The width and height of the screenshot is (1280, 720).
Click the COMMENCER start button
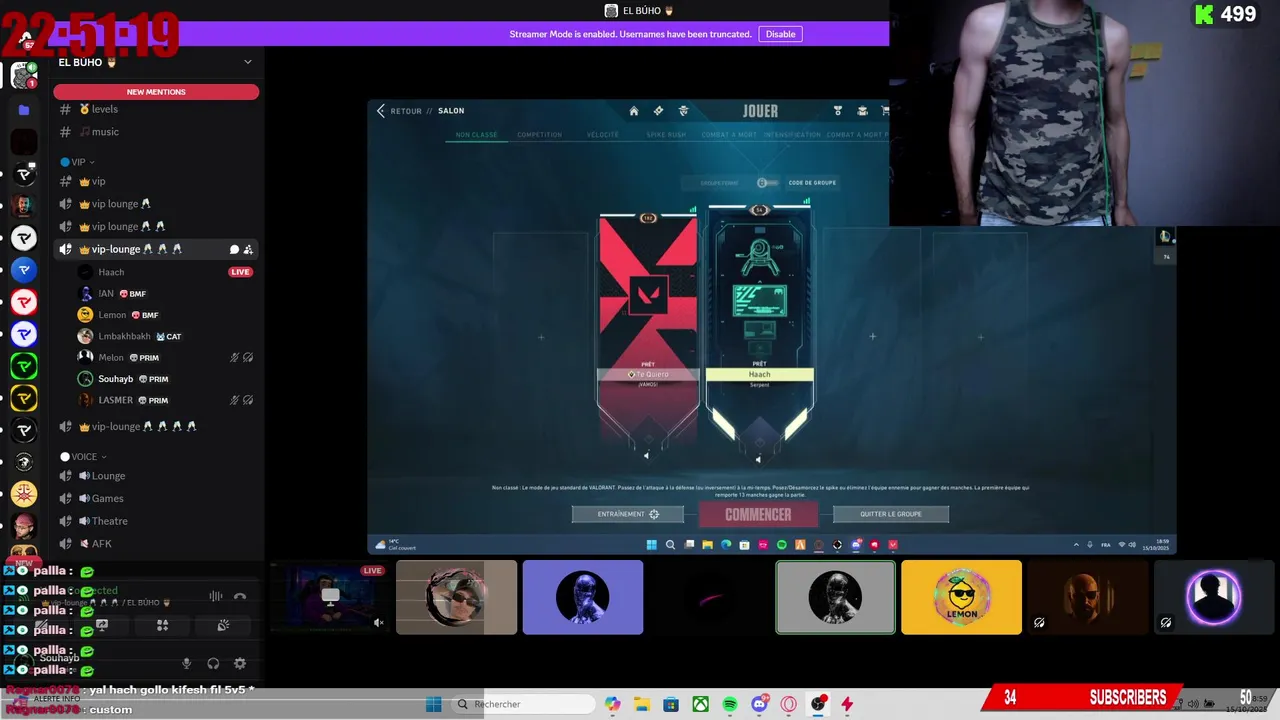[758, 514]
